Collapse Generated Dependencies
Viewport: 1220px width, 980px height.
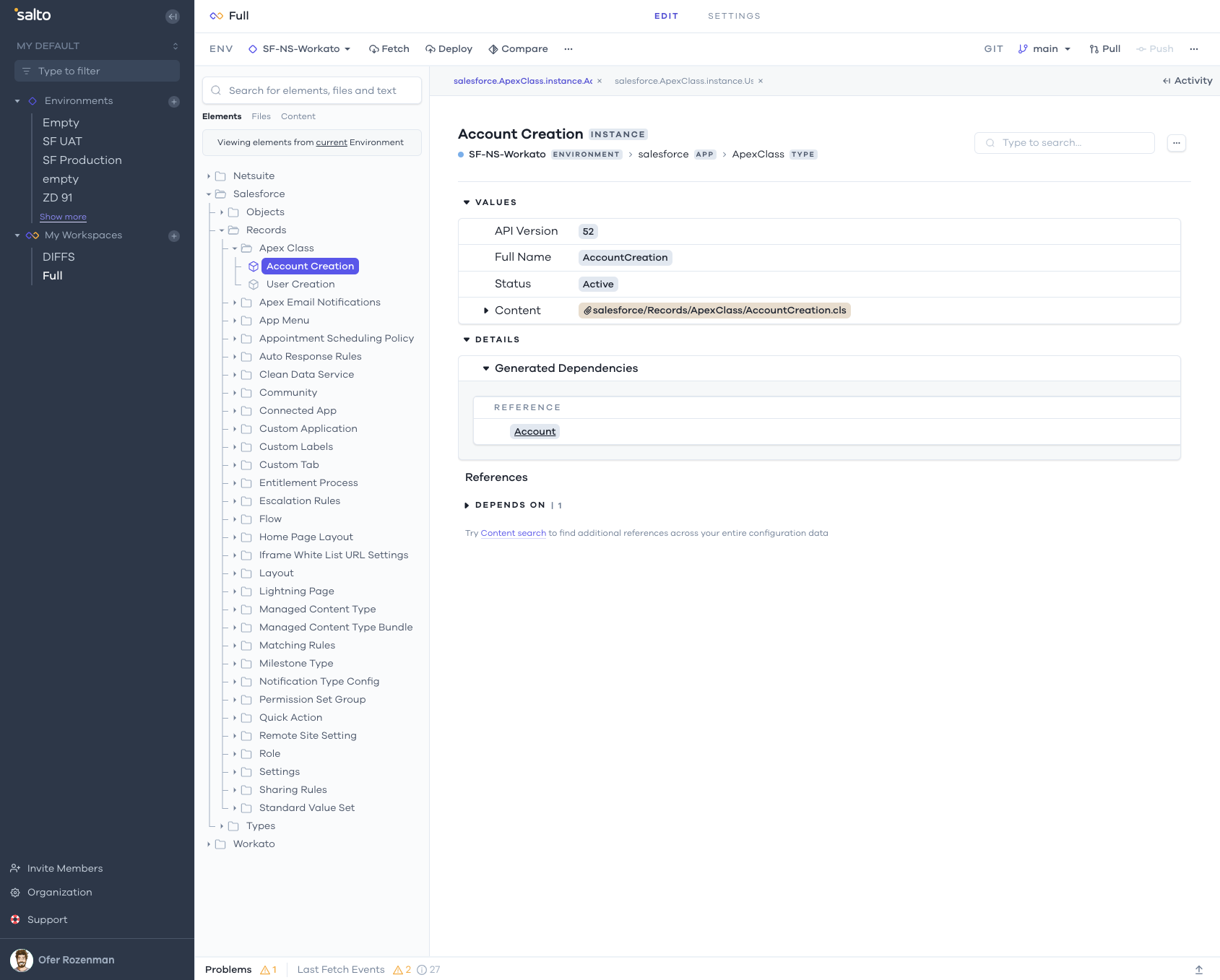tap(486, 368)
